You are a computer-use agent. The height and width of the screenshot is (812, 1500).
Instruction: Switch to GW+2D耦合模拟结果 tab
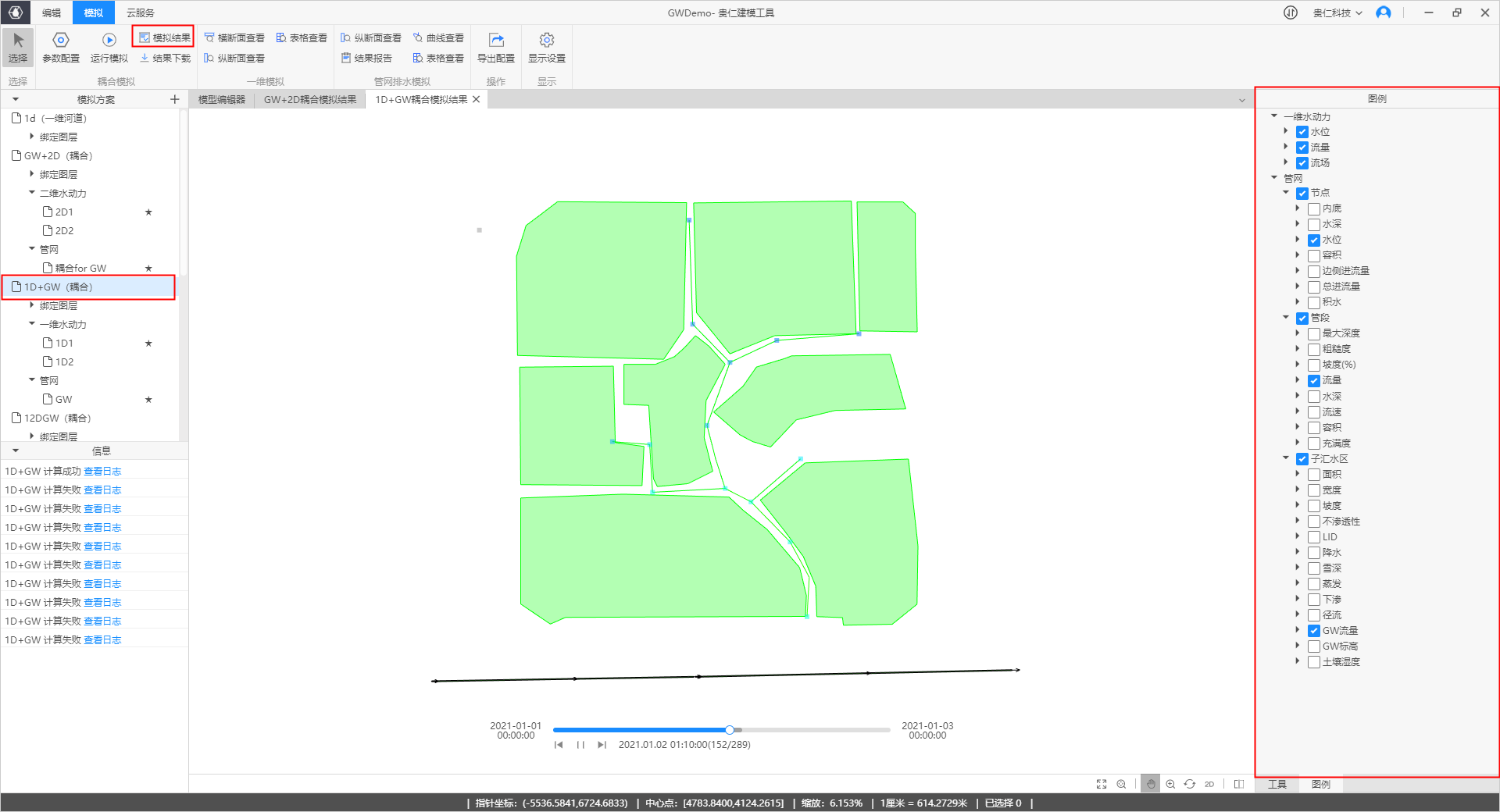310,100
